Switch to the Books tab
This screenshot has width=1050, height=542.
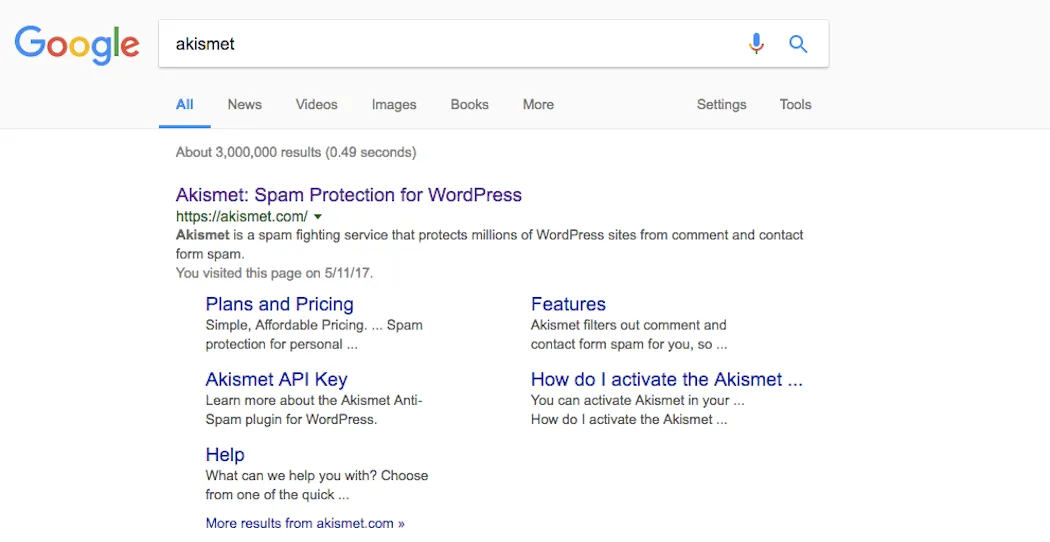tap(469, 104)
